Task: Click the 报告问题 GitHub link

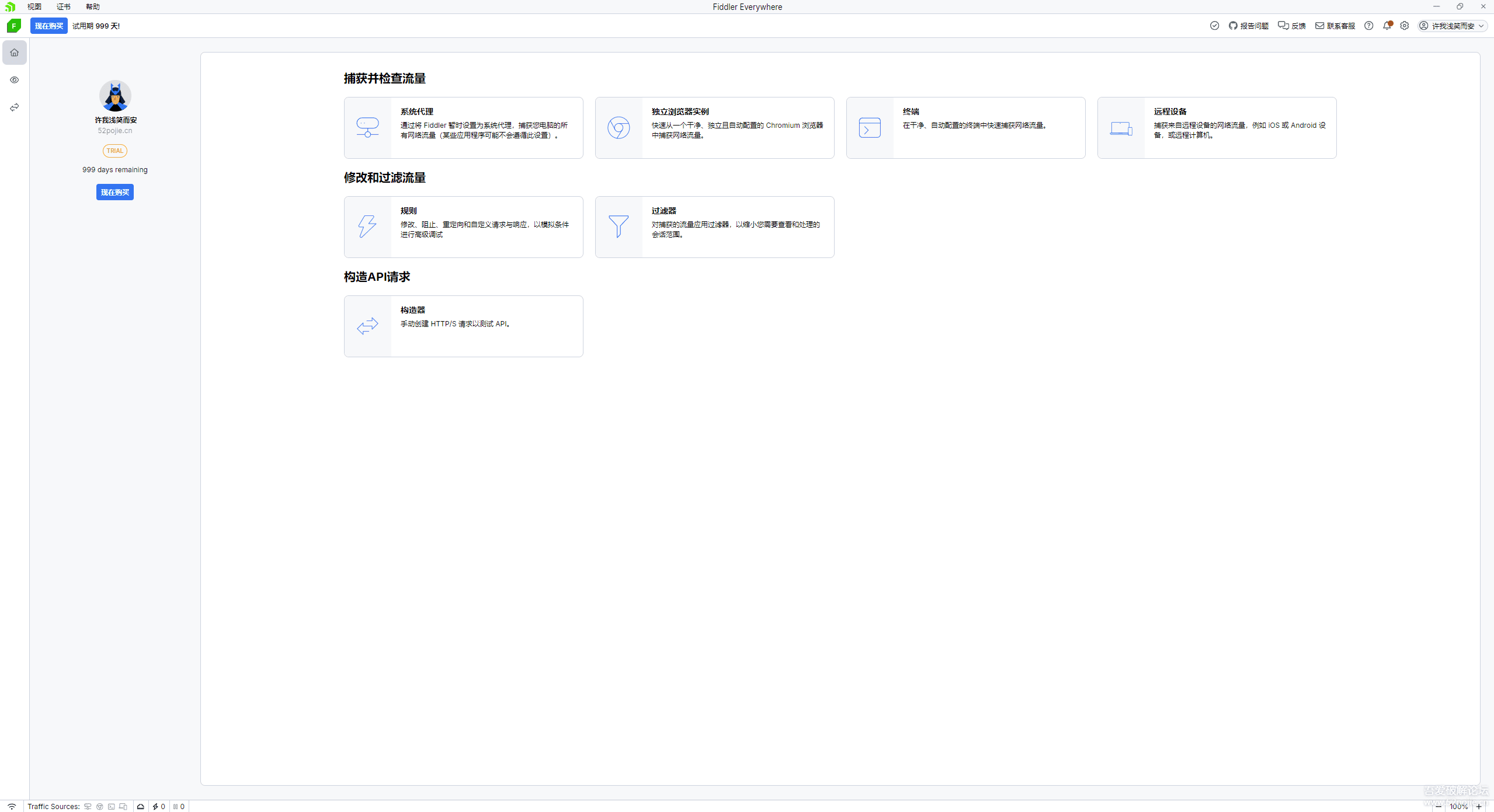Action: click(1249, 26)
